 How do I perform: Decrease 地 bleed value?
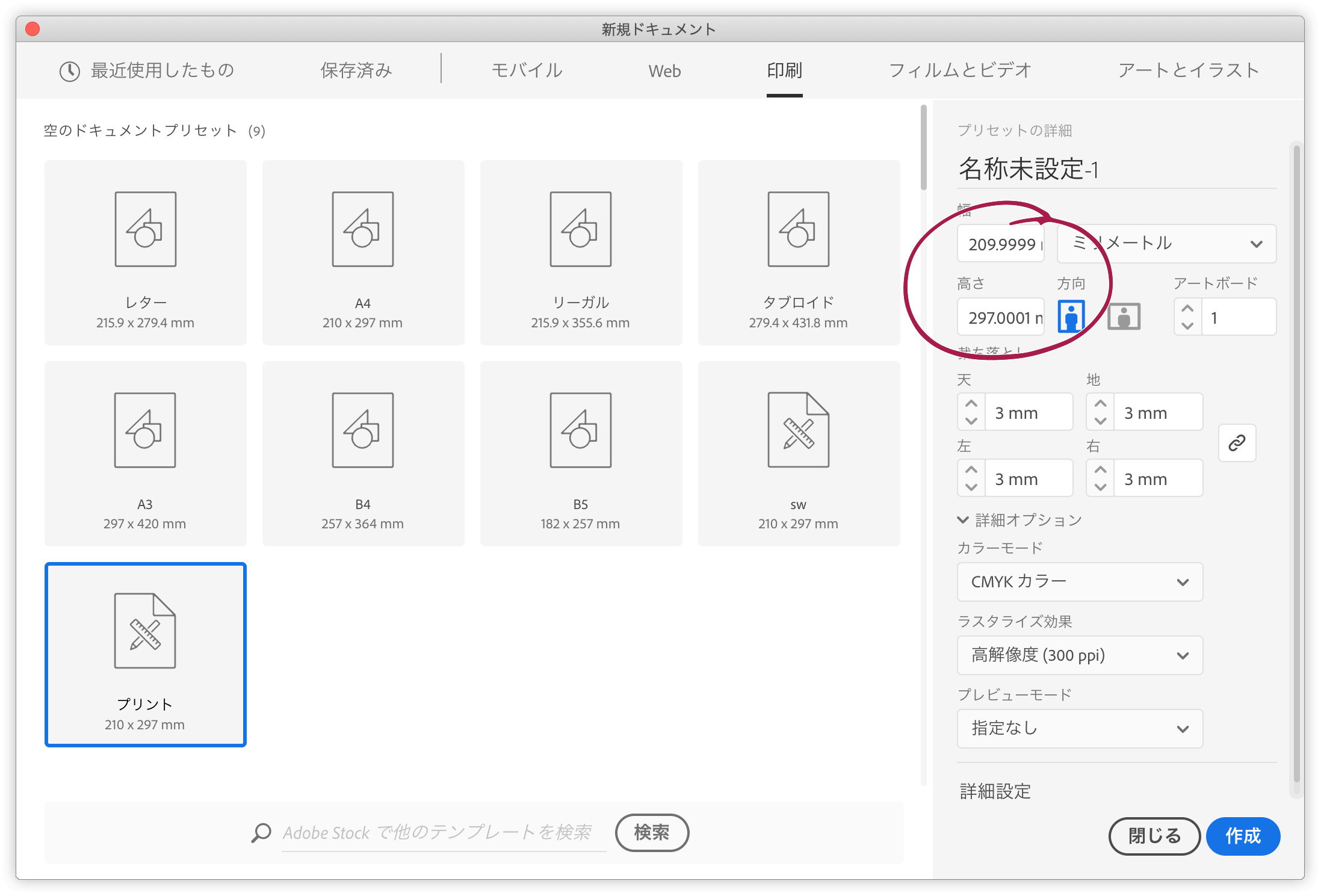click(x=1100, y=421)
